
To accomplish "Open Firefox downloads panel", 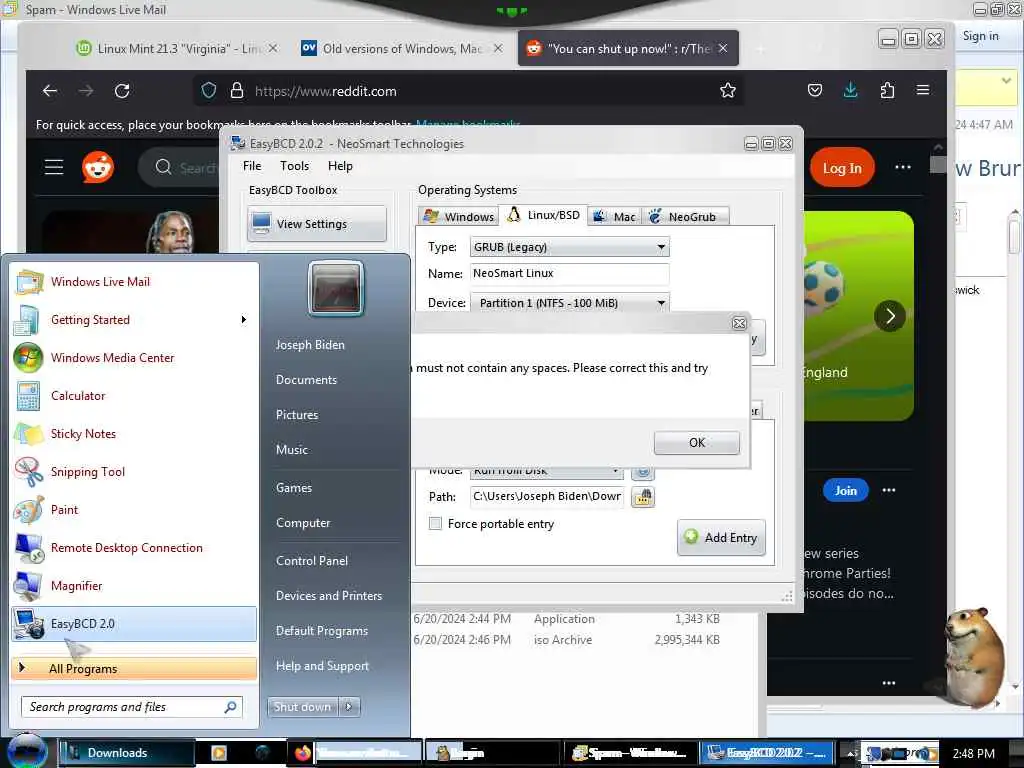I will tap(850, 90).
